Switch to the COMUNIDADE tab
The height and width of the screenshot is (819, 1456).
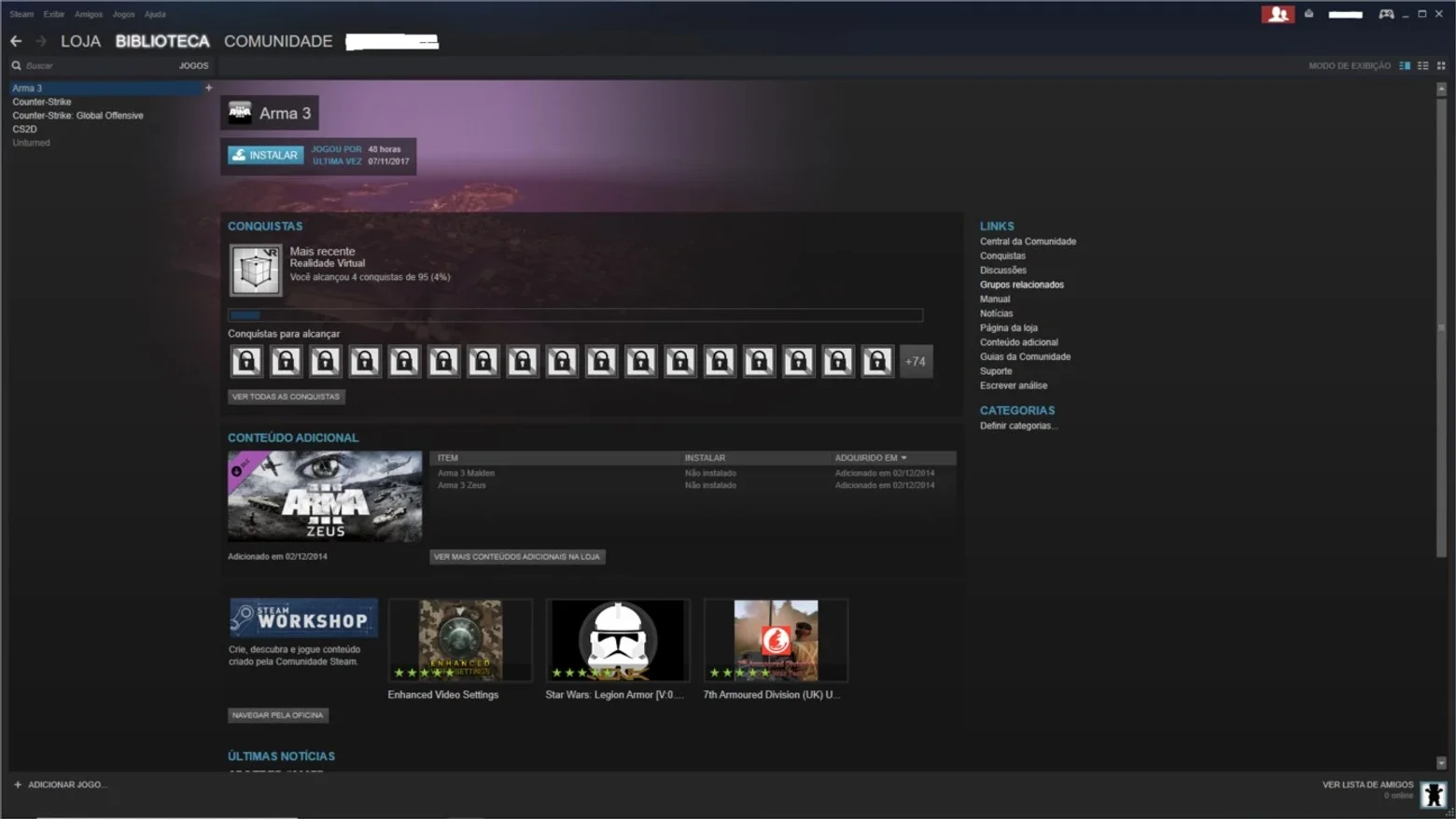click(278, 41)
